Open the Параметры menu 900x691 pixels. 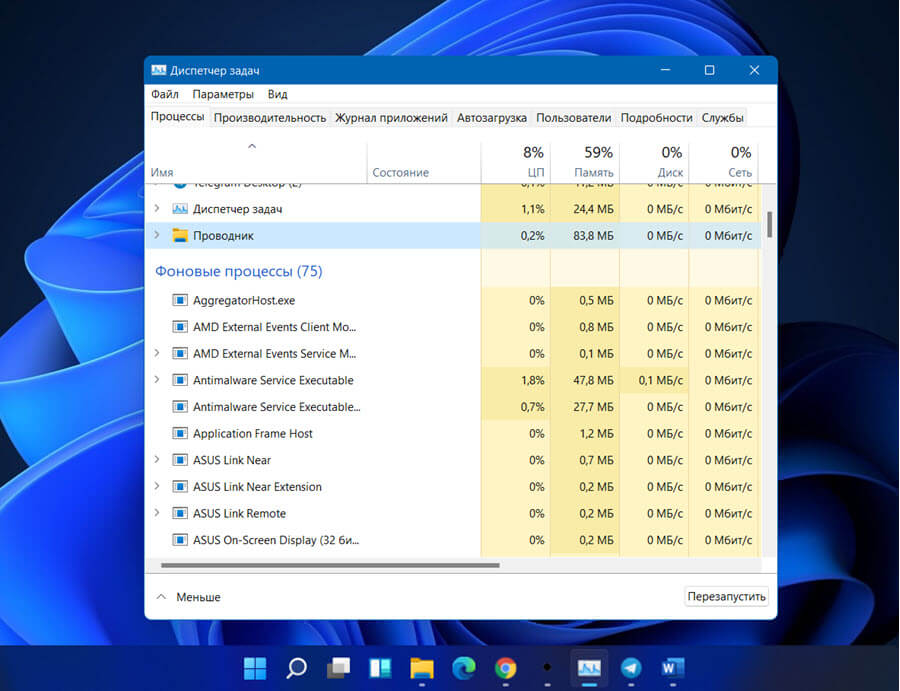coord(223,94)
